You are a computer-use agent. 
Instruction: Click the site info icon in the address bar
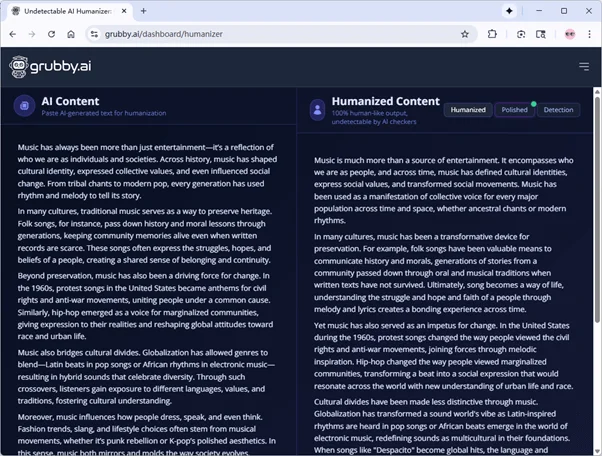point(94,33)
